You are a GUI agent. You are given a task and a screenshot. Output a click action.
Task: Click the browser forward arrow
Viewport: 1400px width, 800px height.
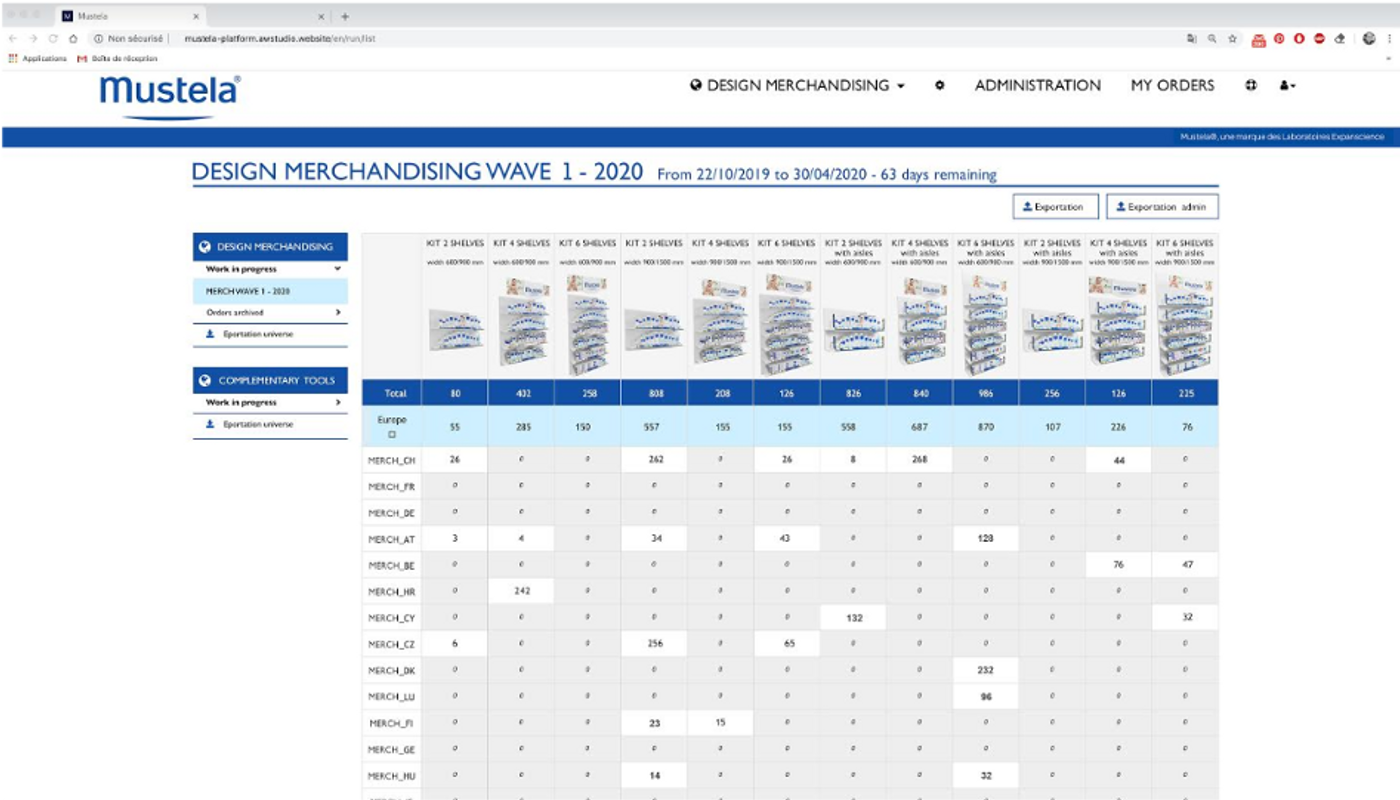(33, 38)
